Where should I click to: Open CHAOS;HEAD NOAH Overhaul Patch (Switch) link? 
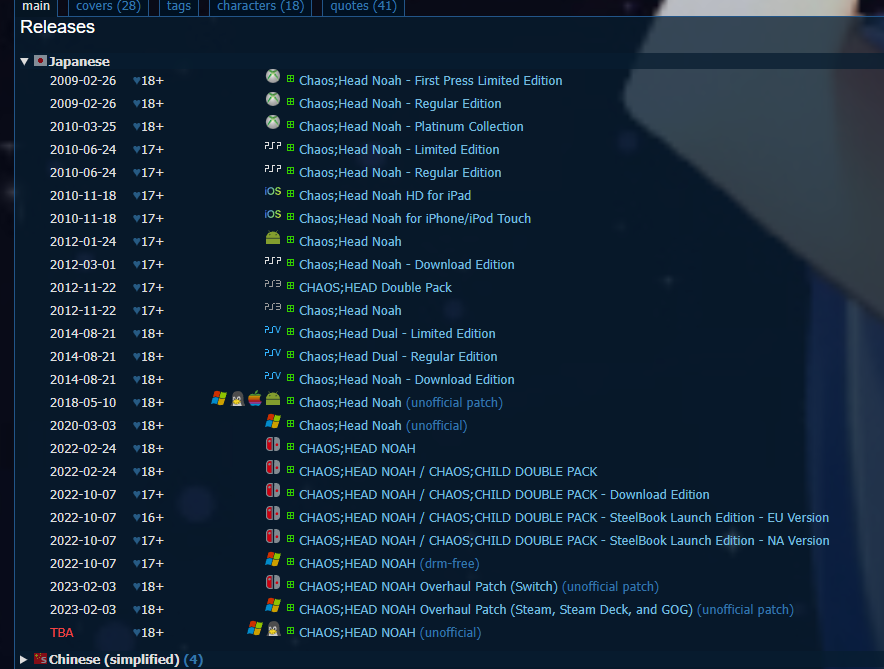pyautogui.click(x=428, y=587)
